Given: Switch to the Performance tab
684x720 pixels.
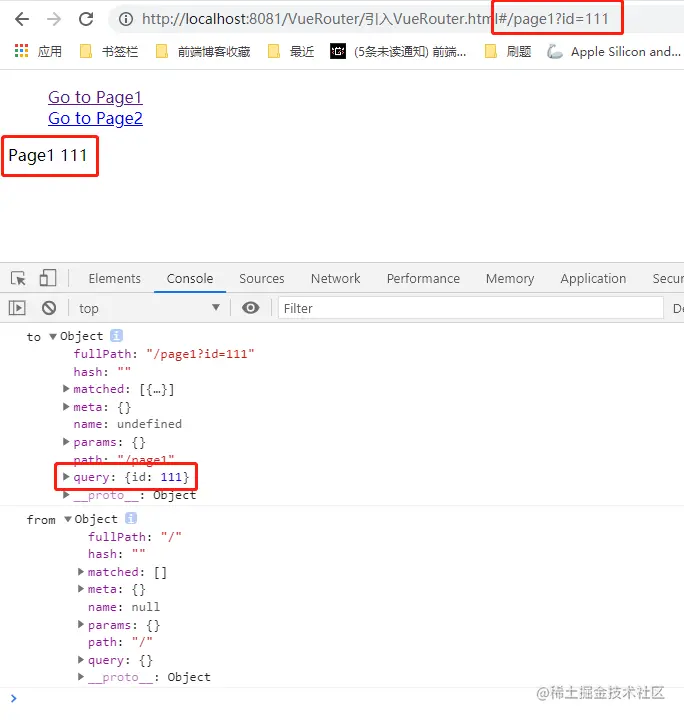Looking at the screenshot, I should pyautogui.click(x=423, y=278).
